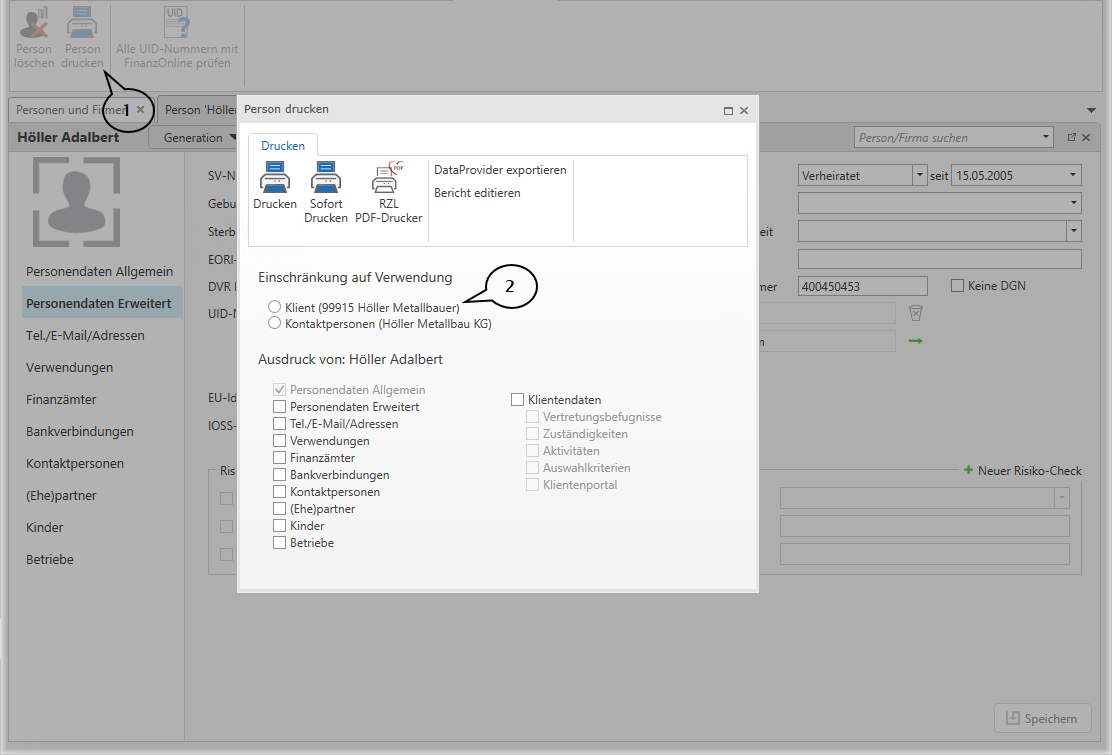Click the green arrow icon

tap(915, 342)
